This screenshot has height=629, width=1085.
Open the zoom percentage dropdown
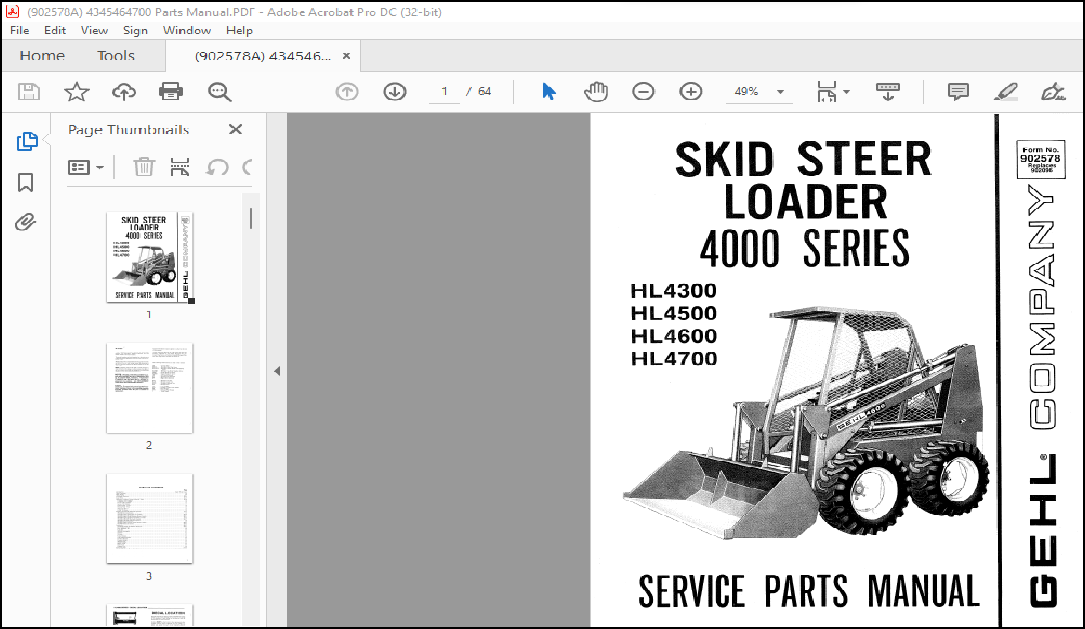[781, 92]
